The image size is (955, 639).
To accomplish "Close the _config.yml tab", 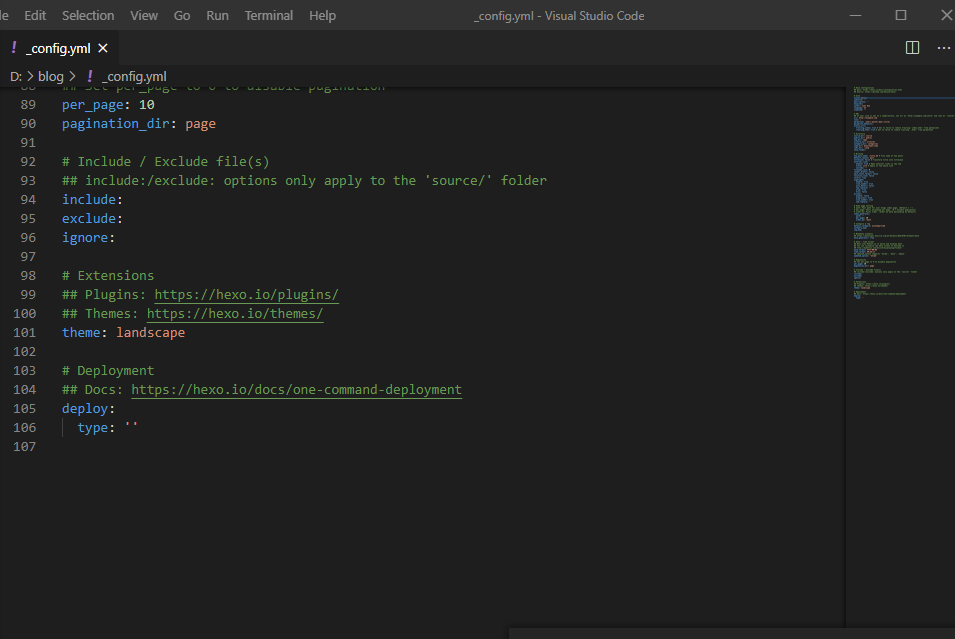I will click(103, 48).
